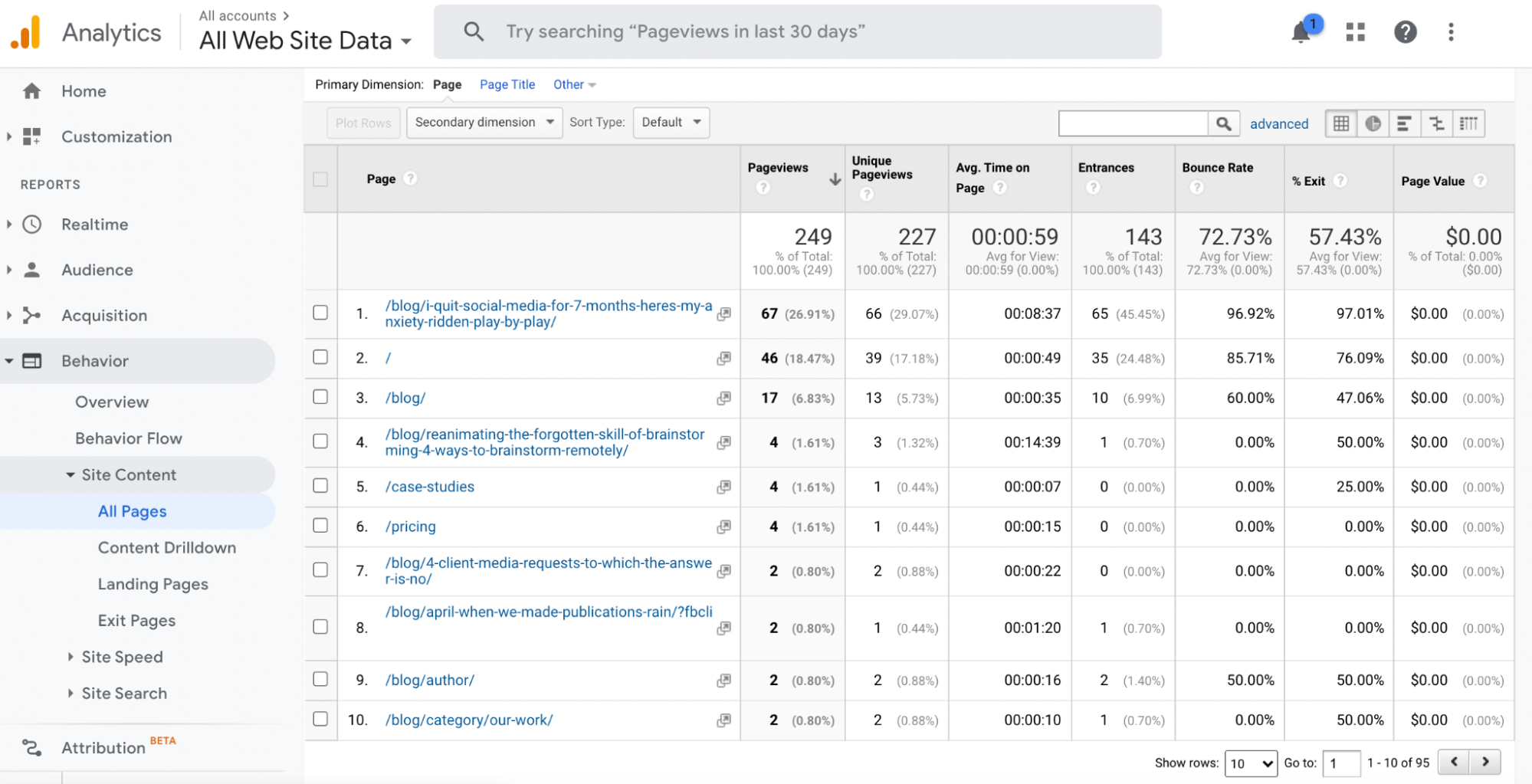Image resolution: width=1532 pixels, height=784 pixels.
Task: Expand the Customization section arrow
Action: pos(8,136)
